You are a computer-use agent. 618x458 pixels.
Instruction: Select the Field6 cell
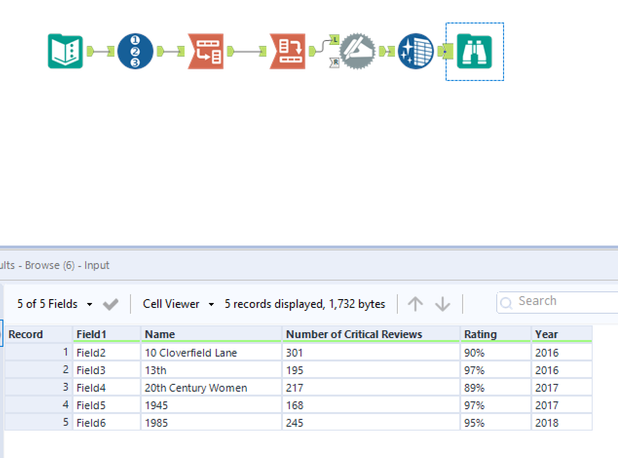click(107, 423)
